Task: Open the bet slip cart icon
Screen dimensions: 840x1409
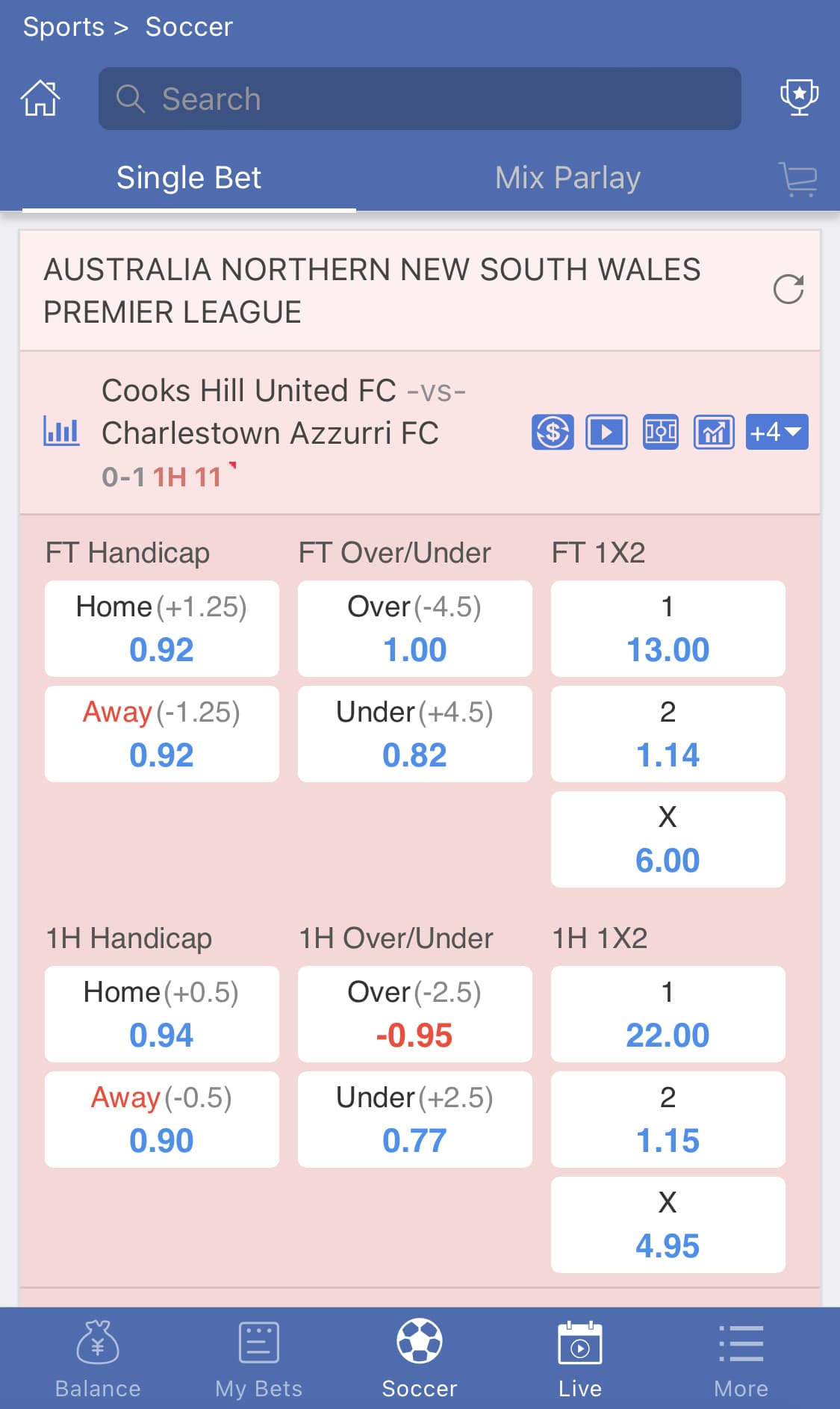Action: [797, 179]
